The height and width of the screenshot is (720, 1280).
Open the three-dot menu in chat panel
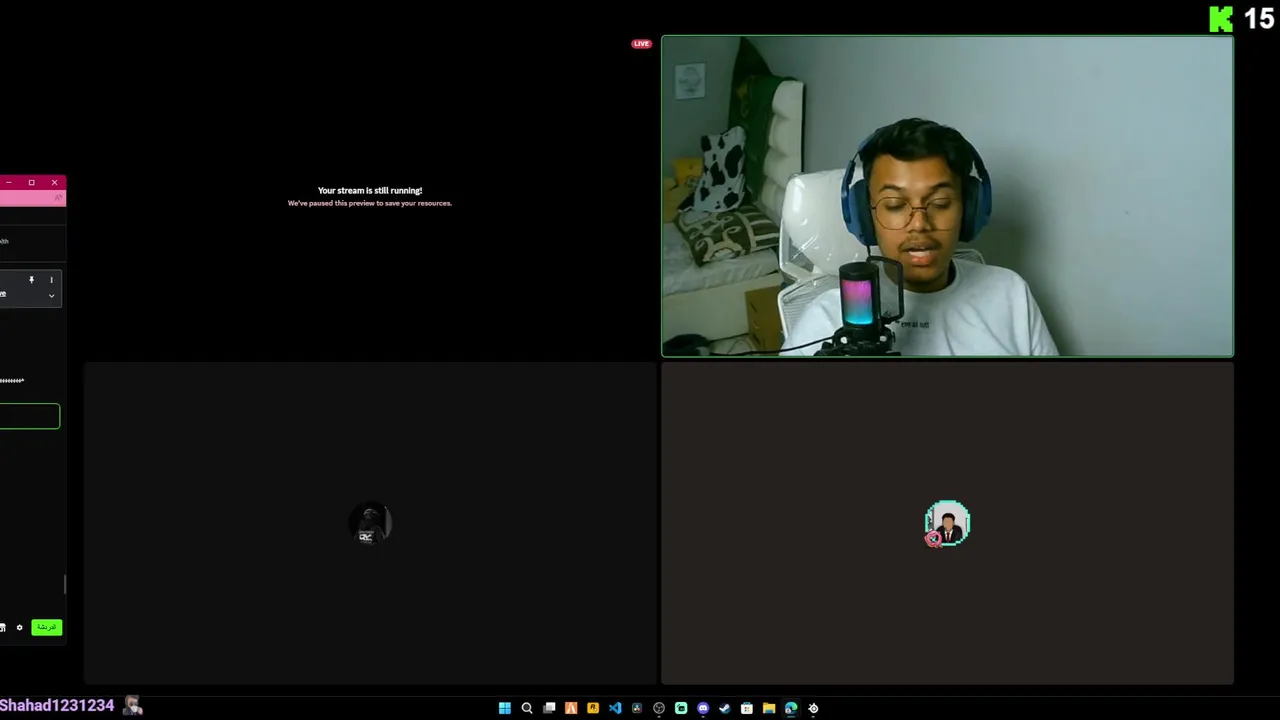[x=51, y=280]
